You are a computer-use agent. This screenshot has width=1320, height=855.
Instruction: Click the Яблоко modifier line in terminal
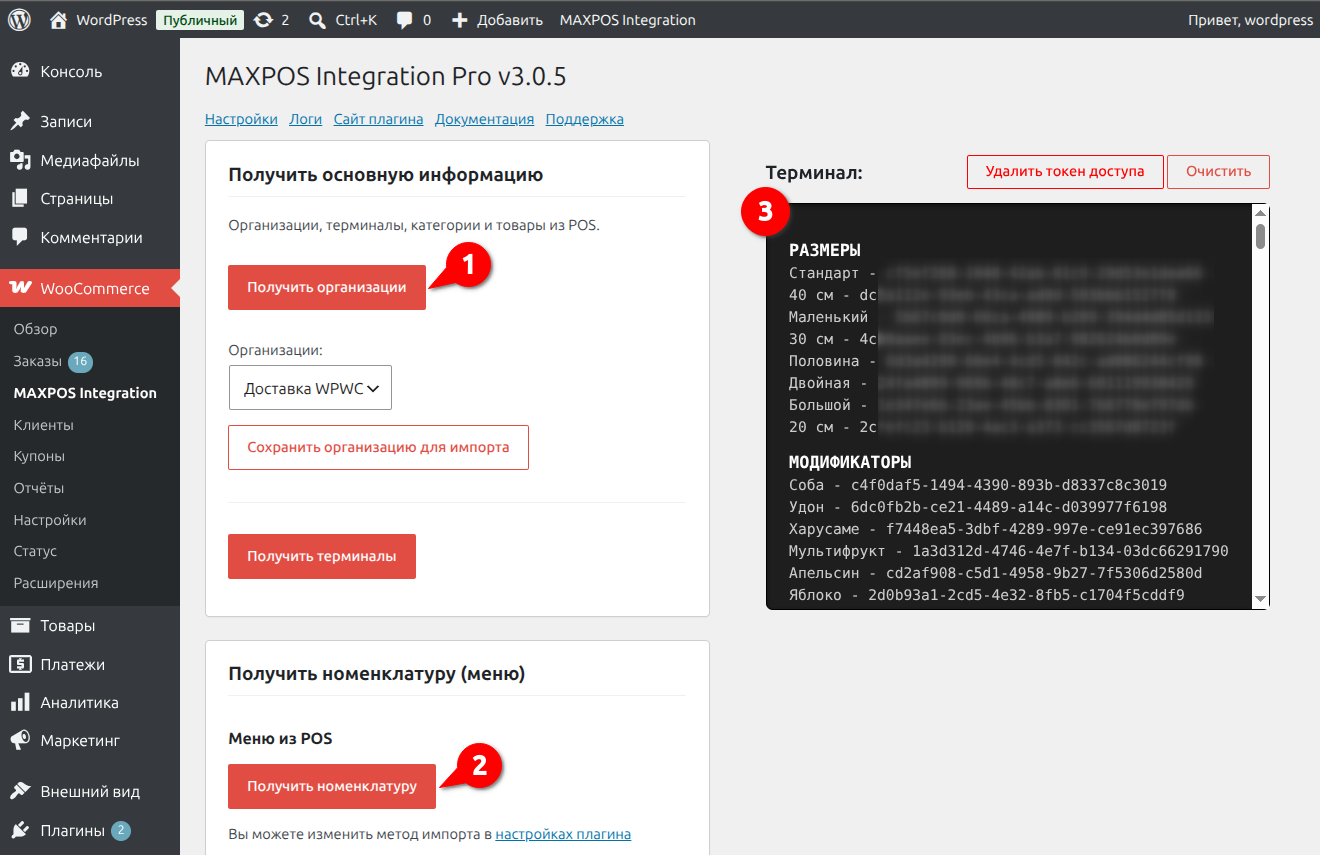pyautogui.click(x=987, y=595)
